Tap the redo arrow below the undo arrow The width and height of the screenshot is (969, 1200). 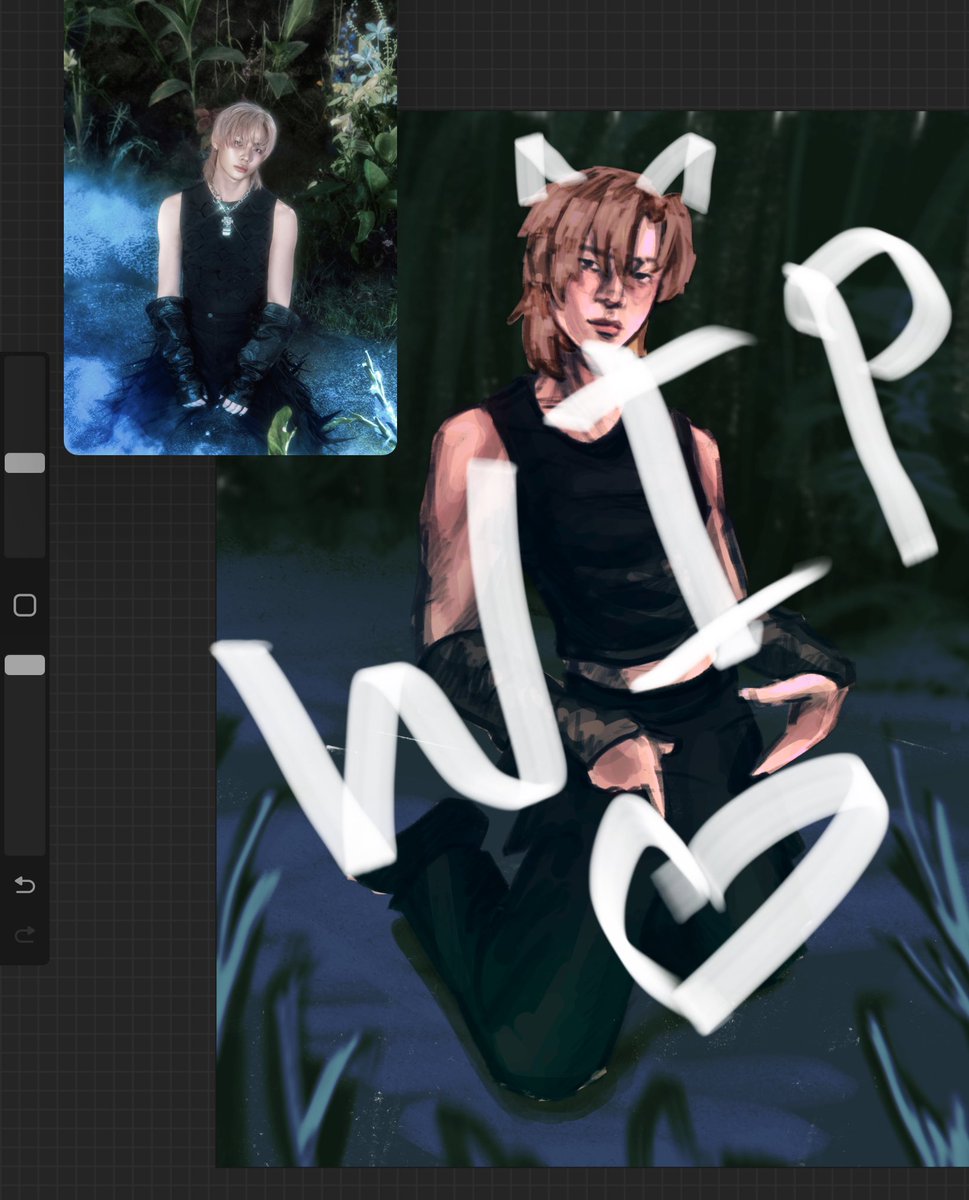pyautogui.click(x=24, y=934)
